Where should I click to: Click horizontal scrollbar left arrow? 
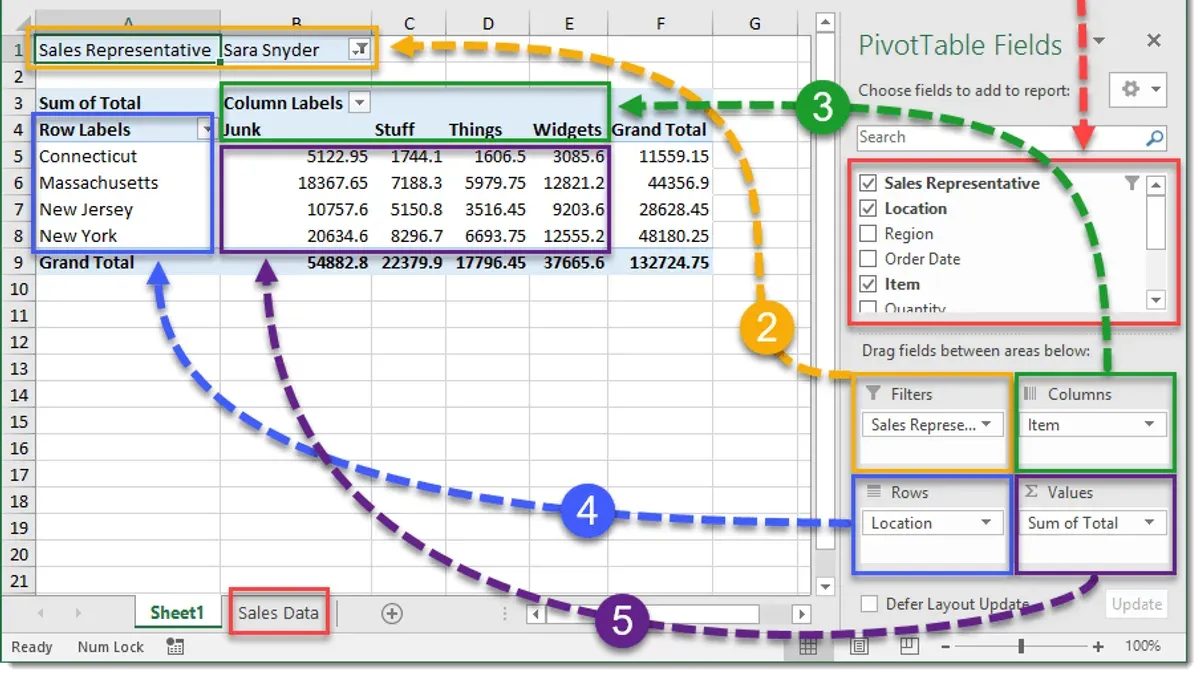pyautogui.click(x=537, y=614)
